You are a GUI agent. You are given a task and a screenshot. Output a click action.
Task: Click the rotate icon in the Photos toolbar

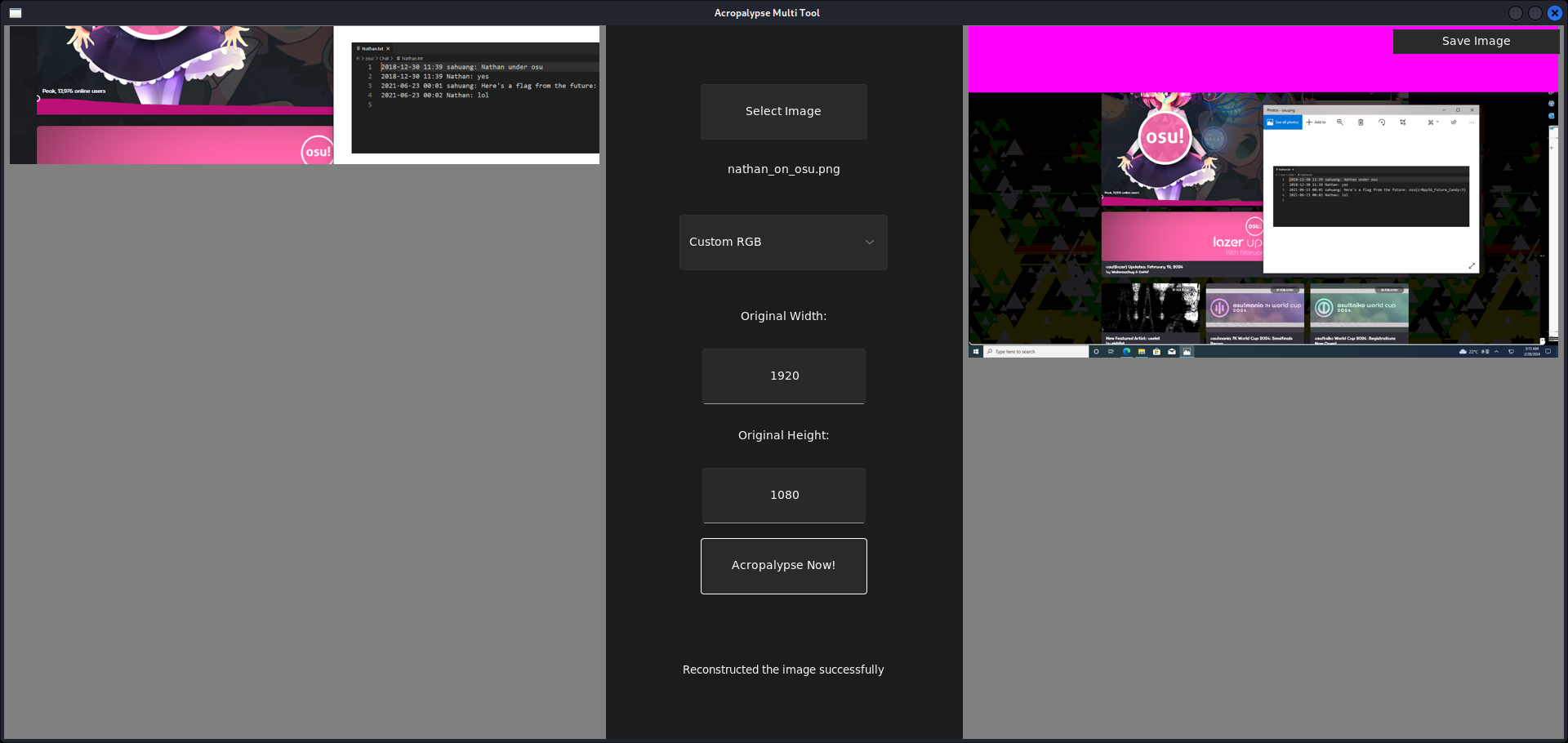pos(1382,122)
